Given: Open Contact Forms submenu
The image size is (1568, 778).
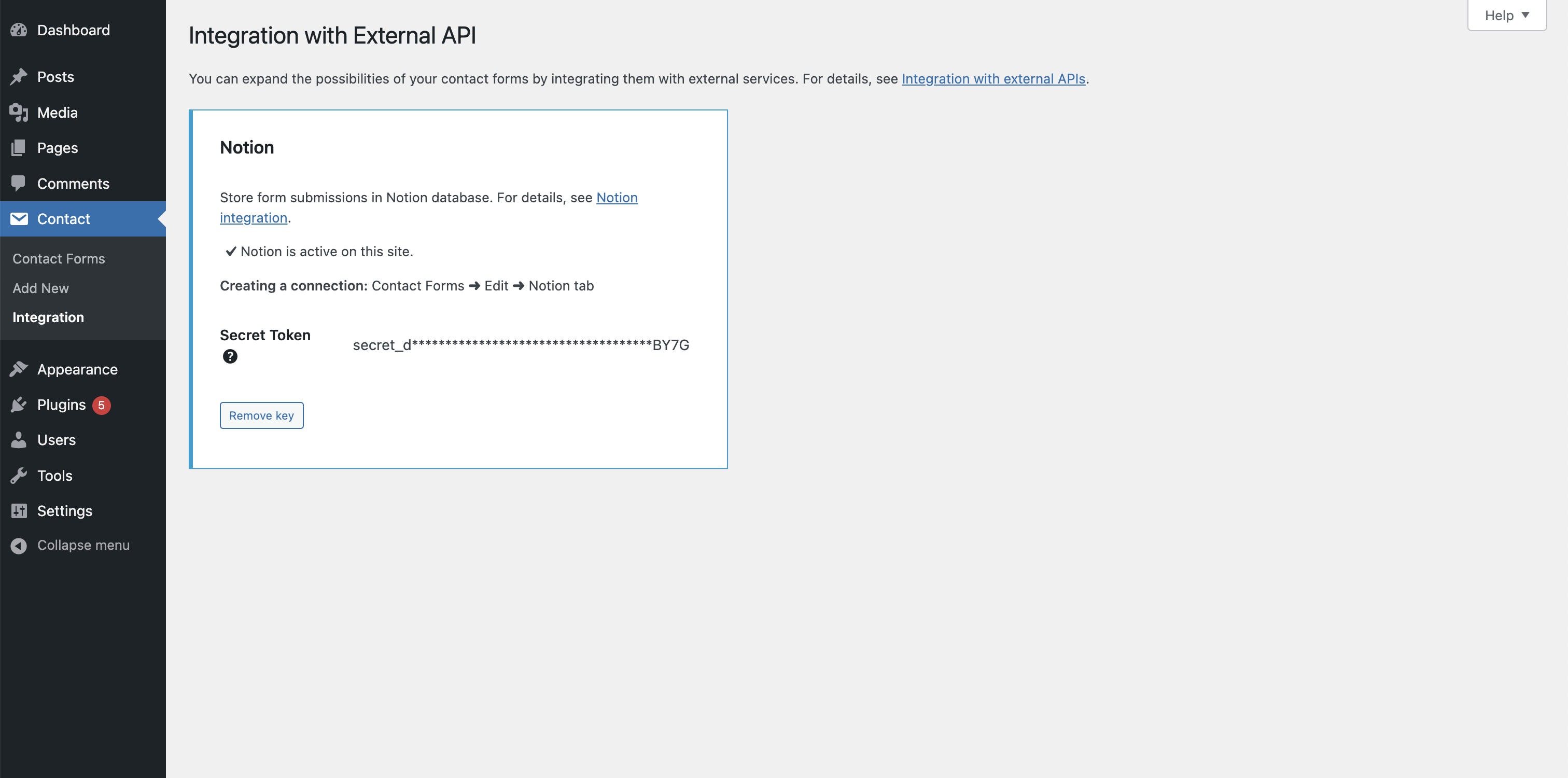Looking at the screenshot, I should 59,259.
